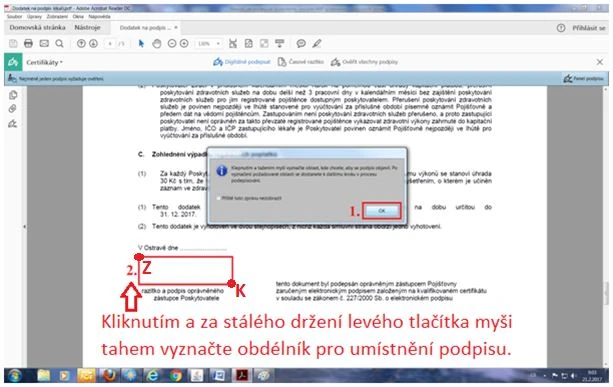
Task: Open the Soubor menu
Action: click(14, 17)
